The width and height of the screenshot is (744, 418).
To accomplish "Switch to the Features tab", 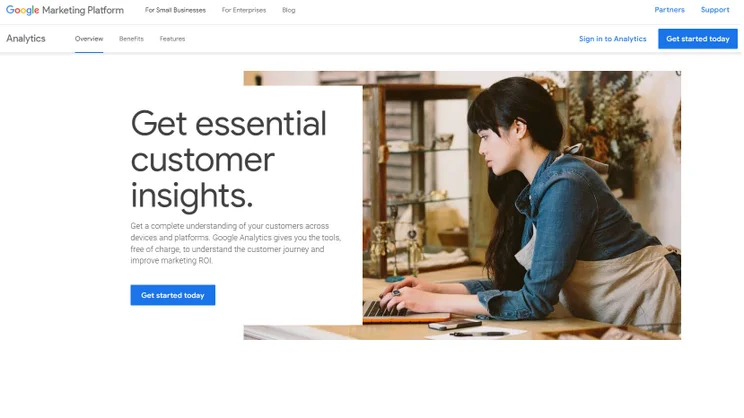I will point(172,39).
